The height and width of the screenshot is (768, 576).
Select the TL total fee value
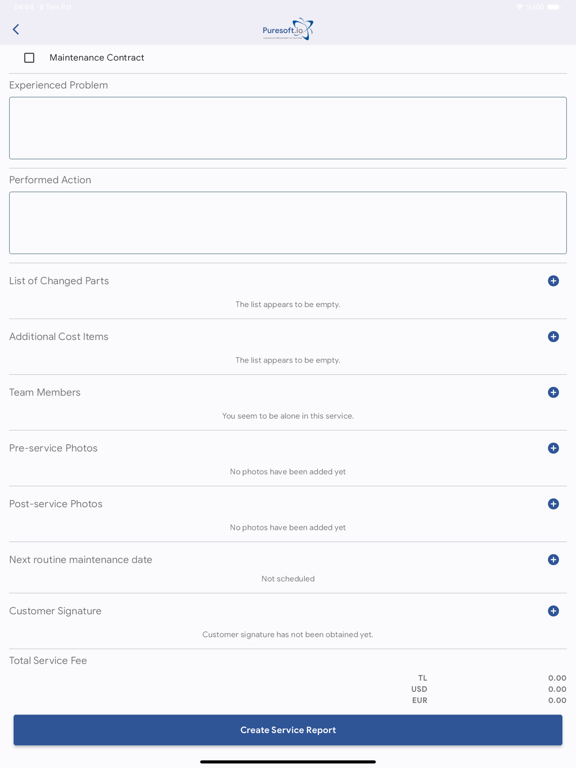[x=557, y=678]
